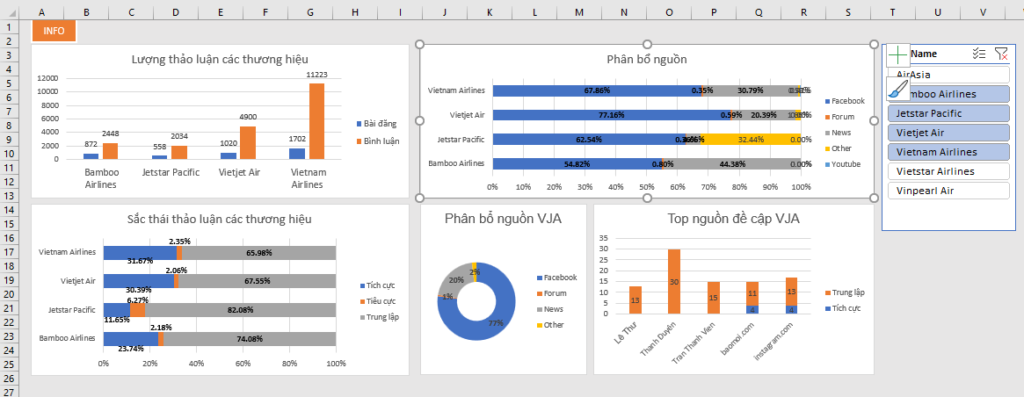Clear the slicer filter with funnel icon
1024x397 pixels.
tap(1000, 54)
